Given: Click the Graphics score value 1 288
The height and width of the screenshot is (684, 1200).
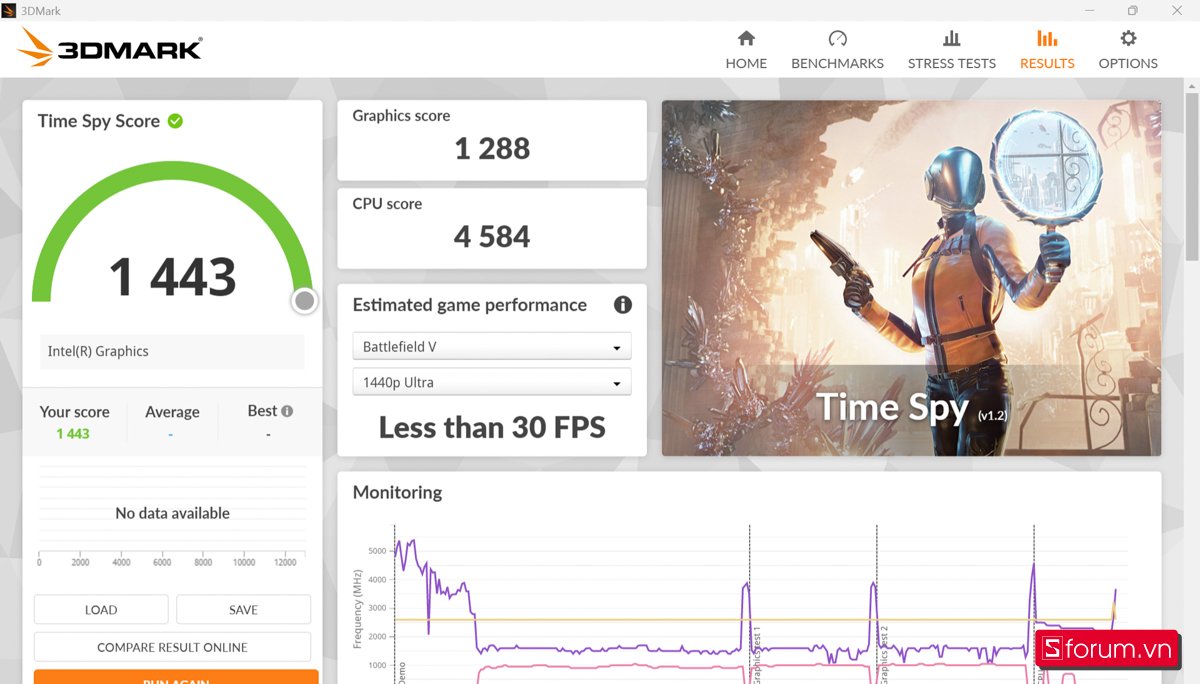Looking at the screenshot, I should tap(492, 149).
